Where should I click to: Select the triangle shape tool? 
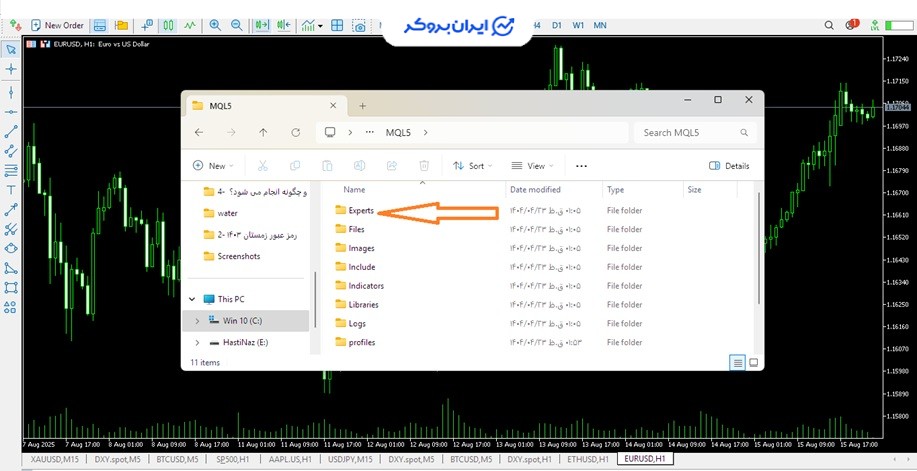(11, 268)
